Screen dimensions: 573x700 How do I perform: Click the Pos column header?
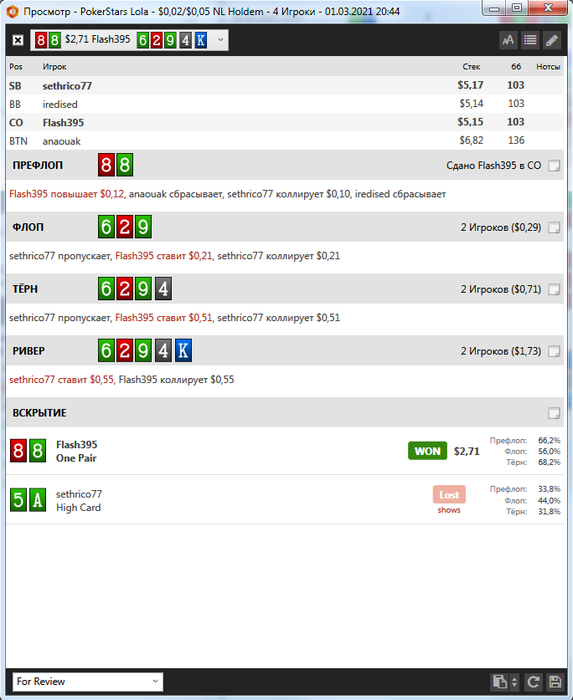[x=16, y=67]
